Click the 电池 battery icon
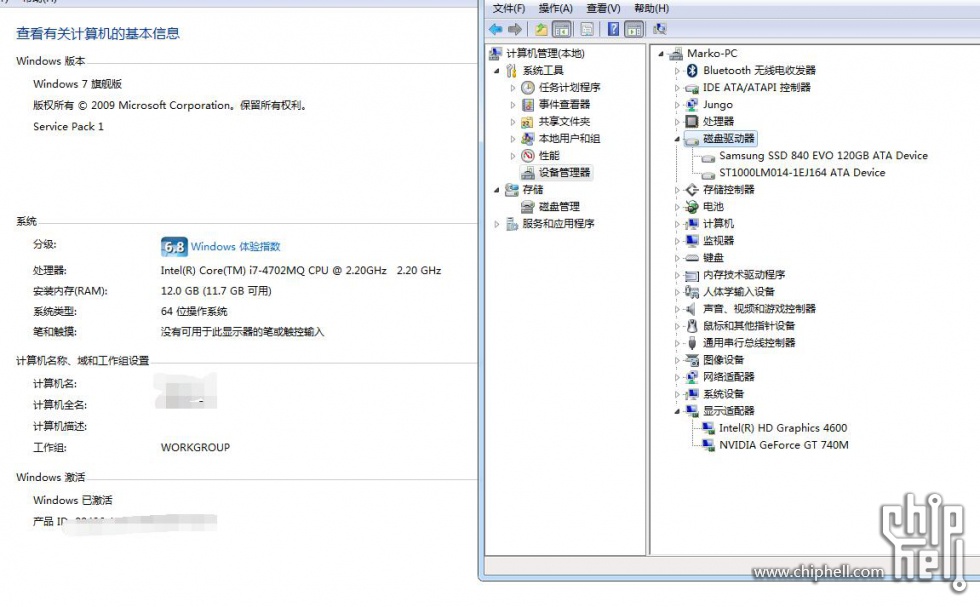980x607 pixels. click(x=692, y=206)
